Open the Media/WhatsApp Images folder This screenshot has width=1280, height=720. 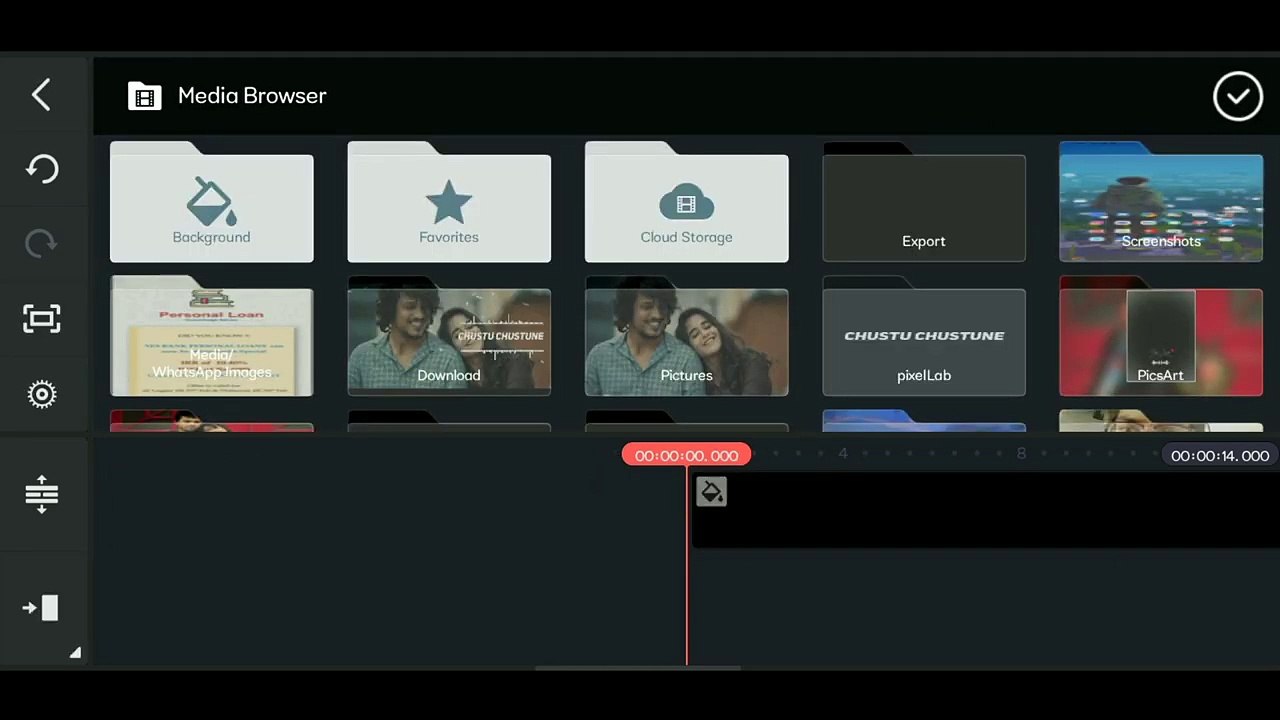(x=212, y=336)
